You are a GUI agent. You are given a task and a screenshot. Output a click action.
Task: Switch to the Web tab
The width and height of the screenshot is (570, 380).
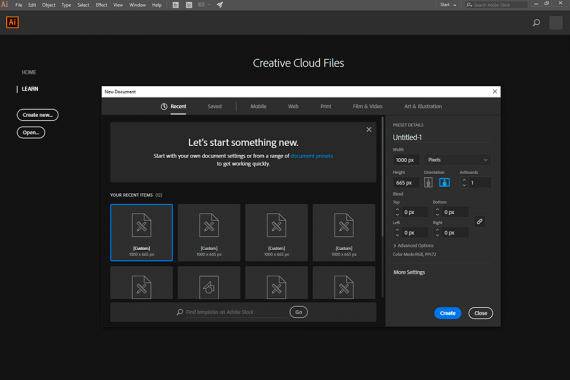point(293,107)
